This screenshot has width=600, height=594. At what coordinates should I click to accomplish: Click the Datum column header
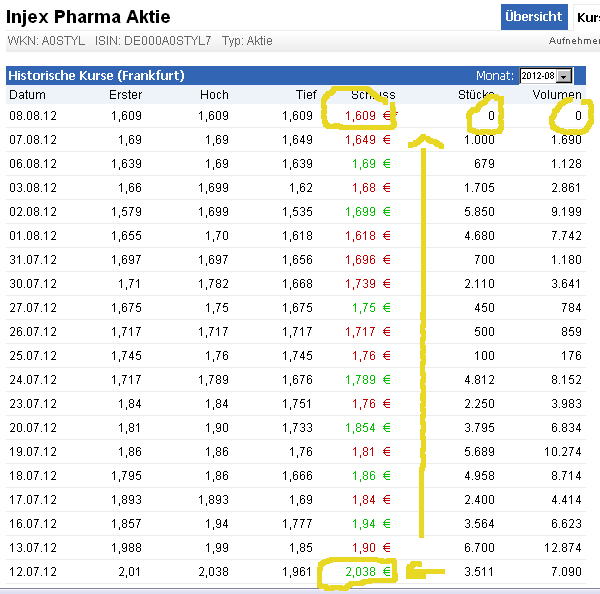point(27,95)
